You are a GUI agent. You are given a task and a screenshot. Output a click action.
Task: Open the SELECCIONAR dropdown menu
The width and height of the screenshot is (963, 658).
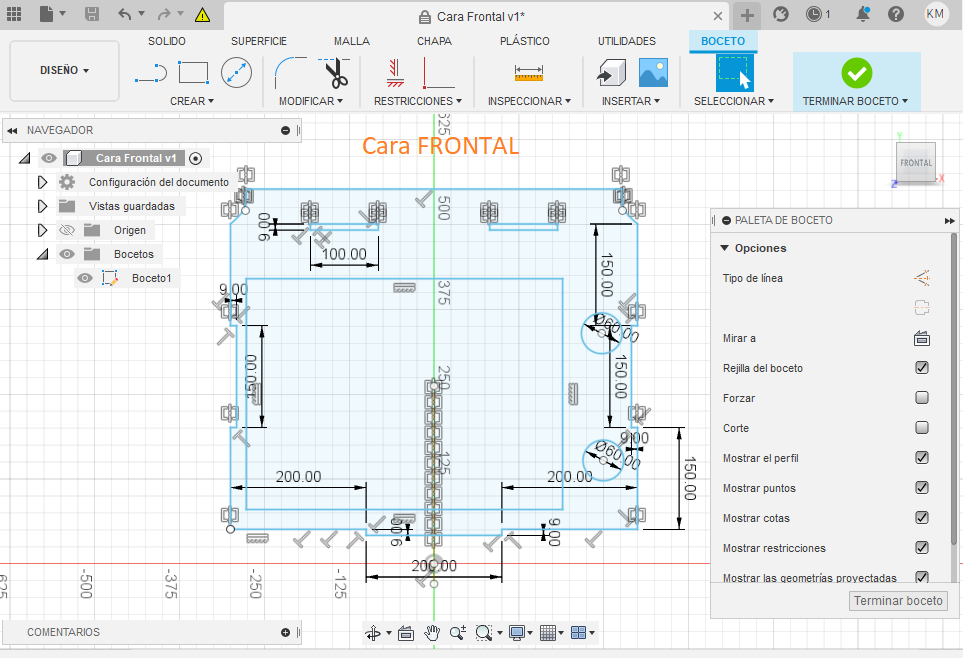pos(734,101)
